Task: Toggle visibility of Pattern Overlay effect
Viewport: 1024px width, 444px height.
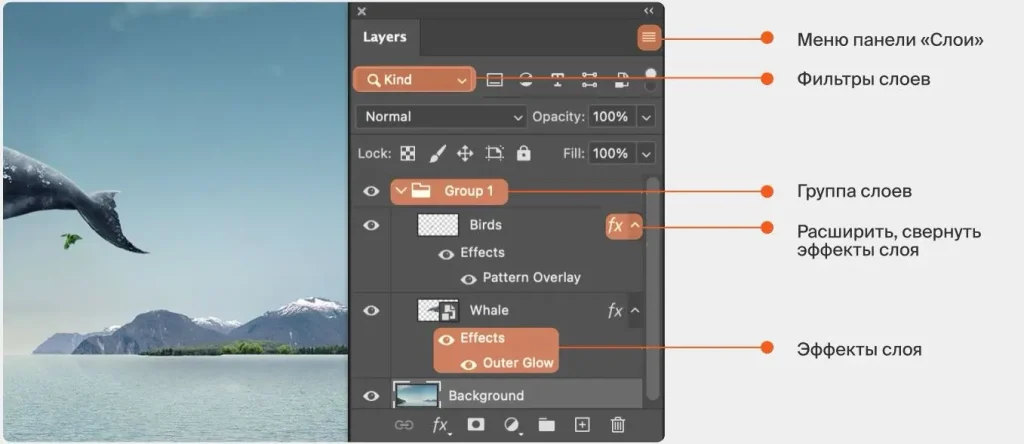Action: point(468,278)
